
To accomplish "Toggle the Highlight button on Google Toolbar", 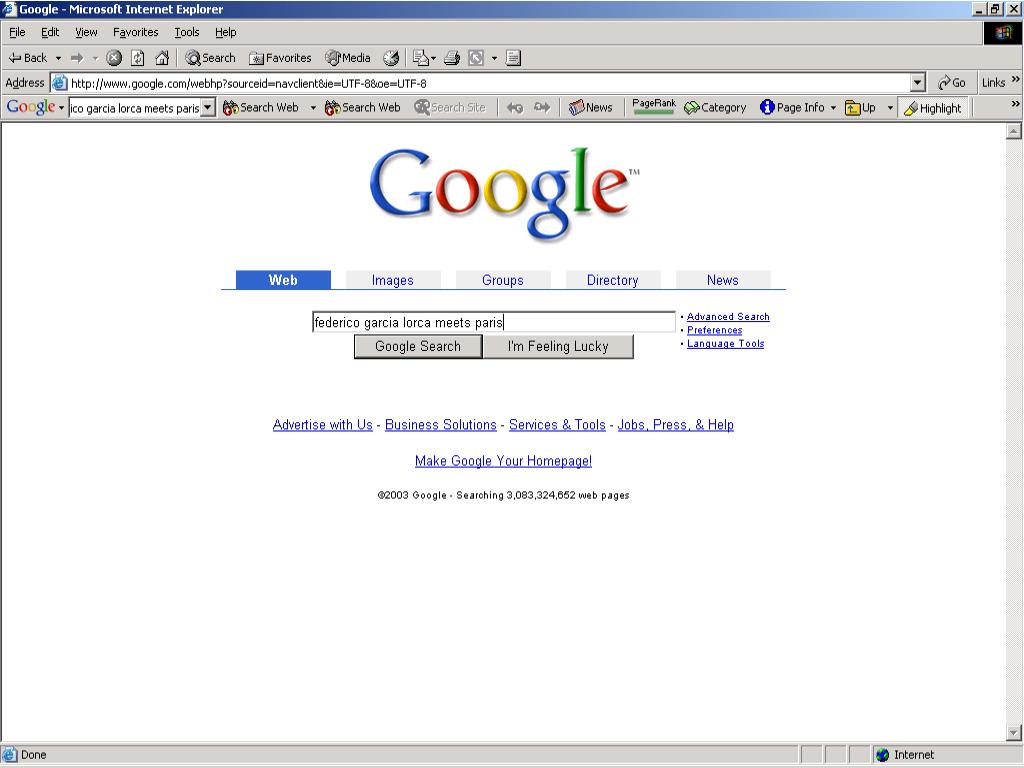I will [x=932, y=108].
